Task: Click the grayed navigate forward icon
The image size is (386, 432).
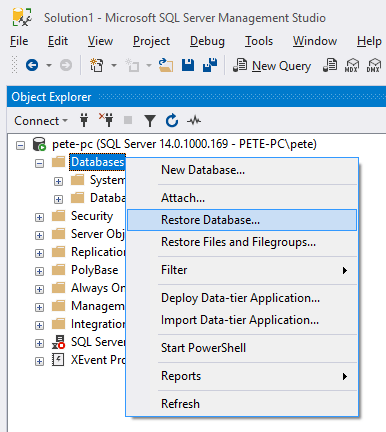Action: 66,65
